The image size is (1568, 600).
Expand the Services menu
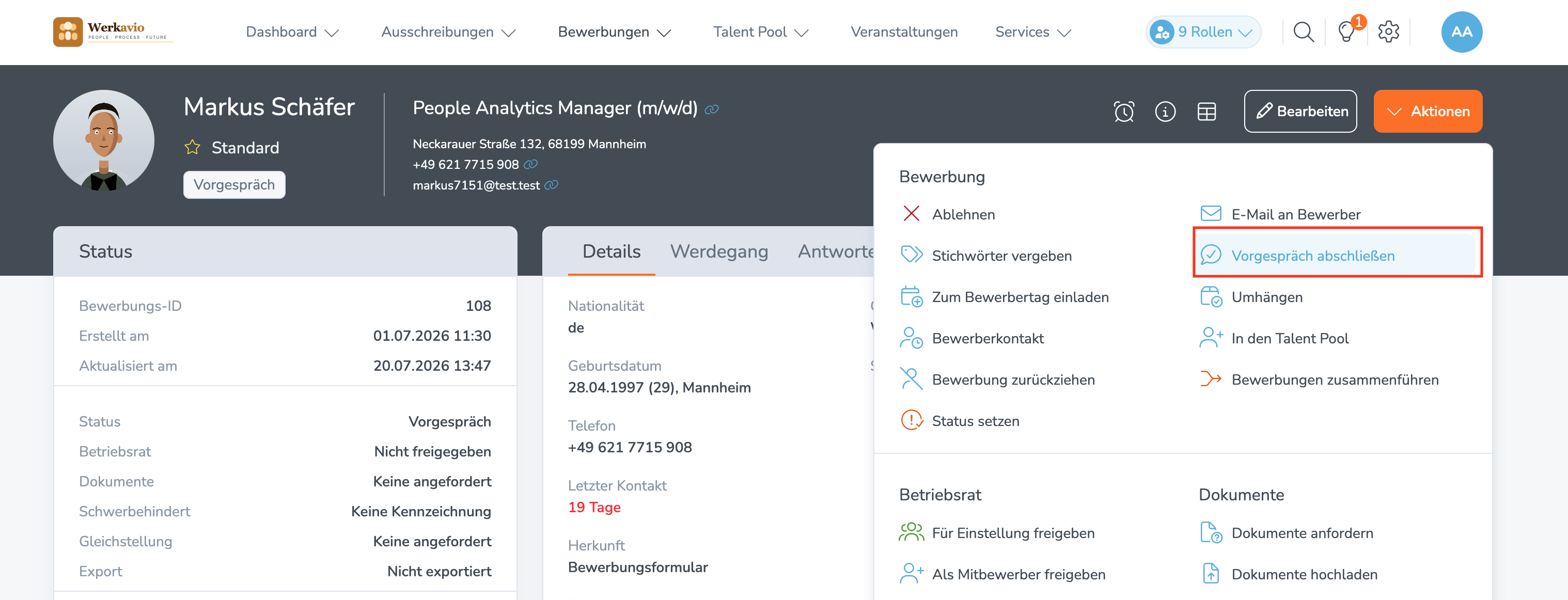[x=1033, y=32]
